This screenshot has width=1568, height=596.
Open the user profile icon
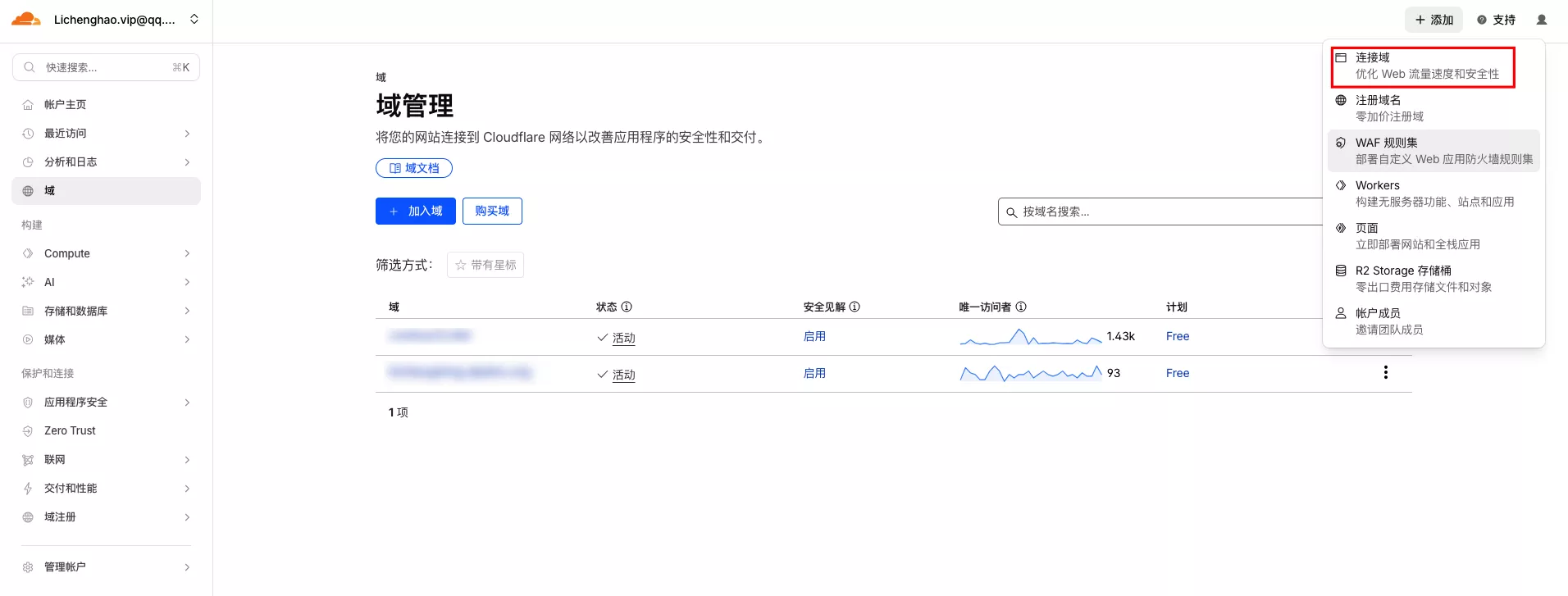[1541, 20]
